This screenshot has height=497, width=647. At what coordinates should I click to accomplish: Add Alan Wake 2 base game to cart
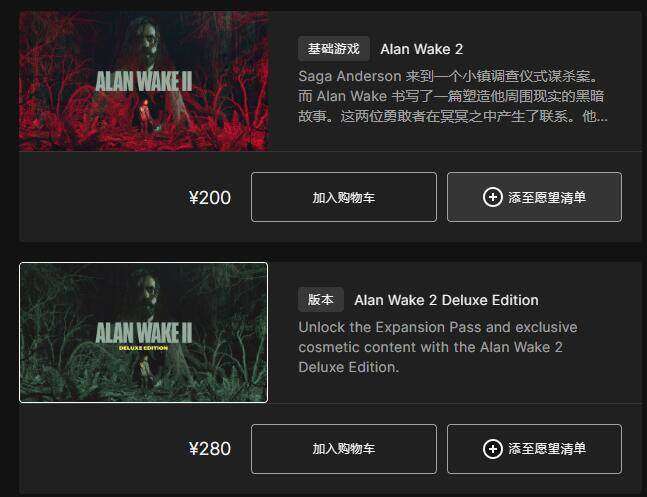tap(344, 197)
